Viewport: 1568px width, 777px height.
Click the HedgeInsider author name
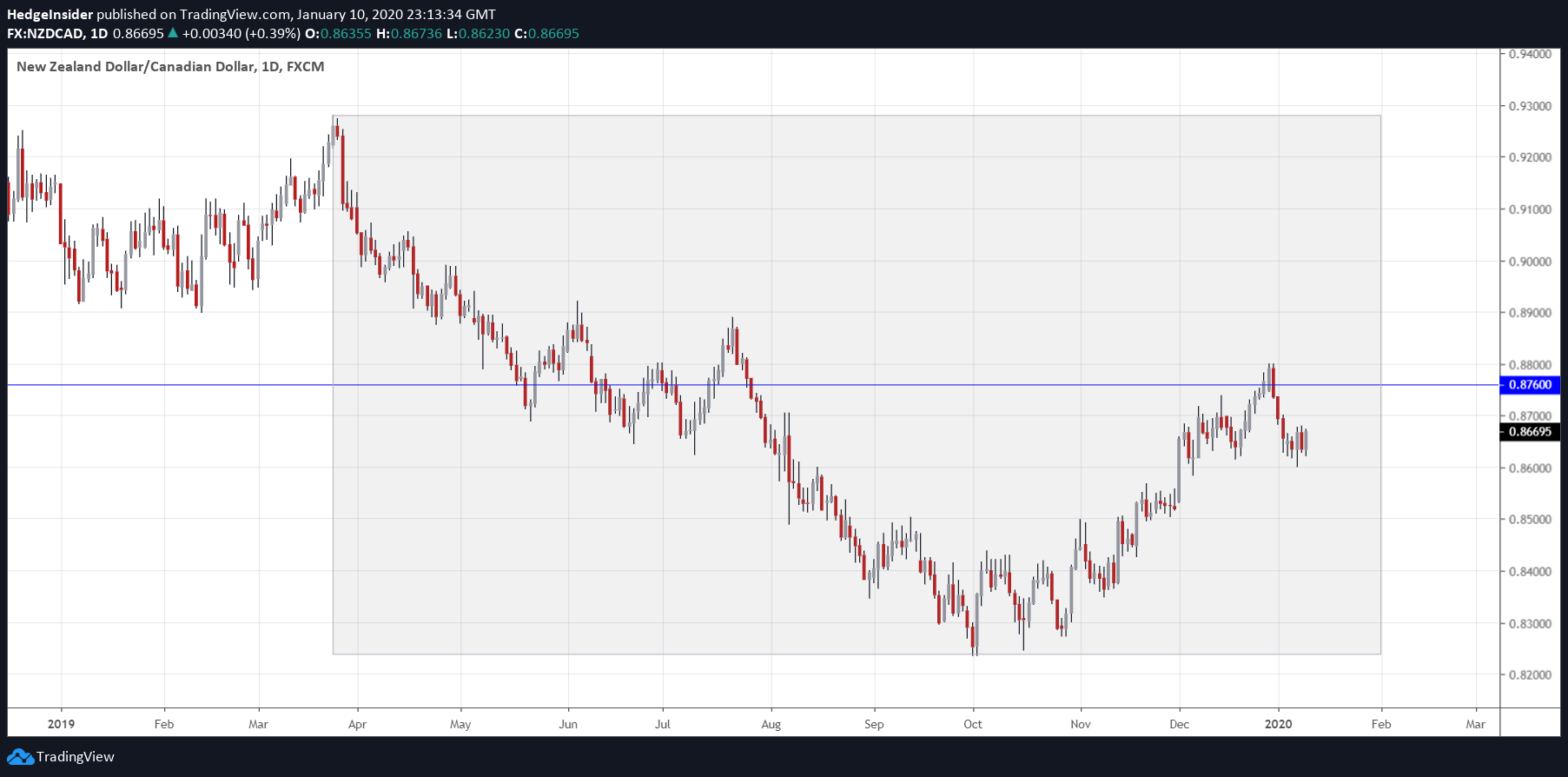tap(50, 14)
